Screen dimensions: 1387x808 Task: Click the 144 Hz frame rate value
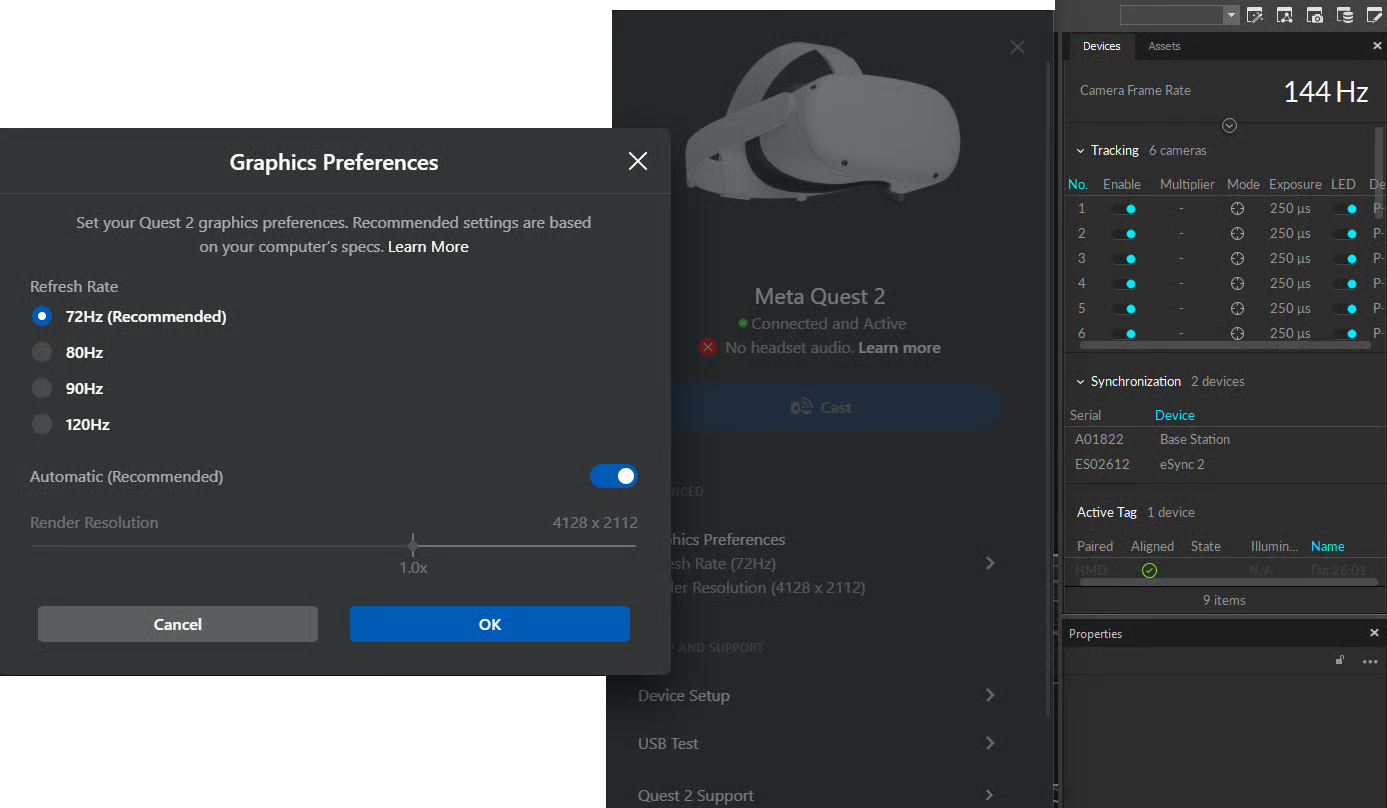[x=1326, y=92]
